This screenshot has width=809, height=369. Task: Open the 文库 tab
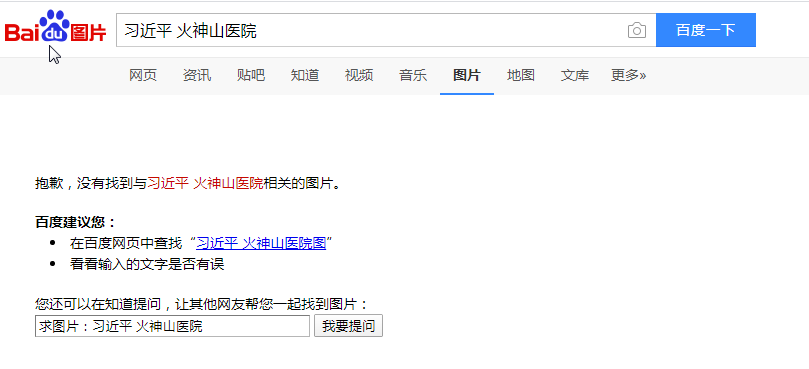(x=575, y=75)
